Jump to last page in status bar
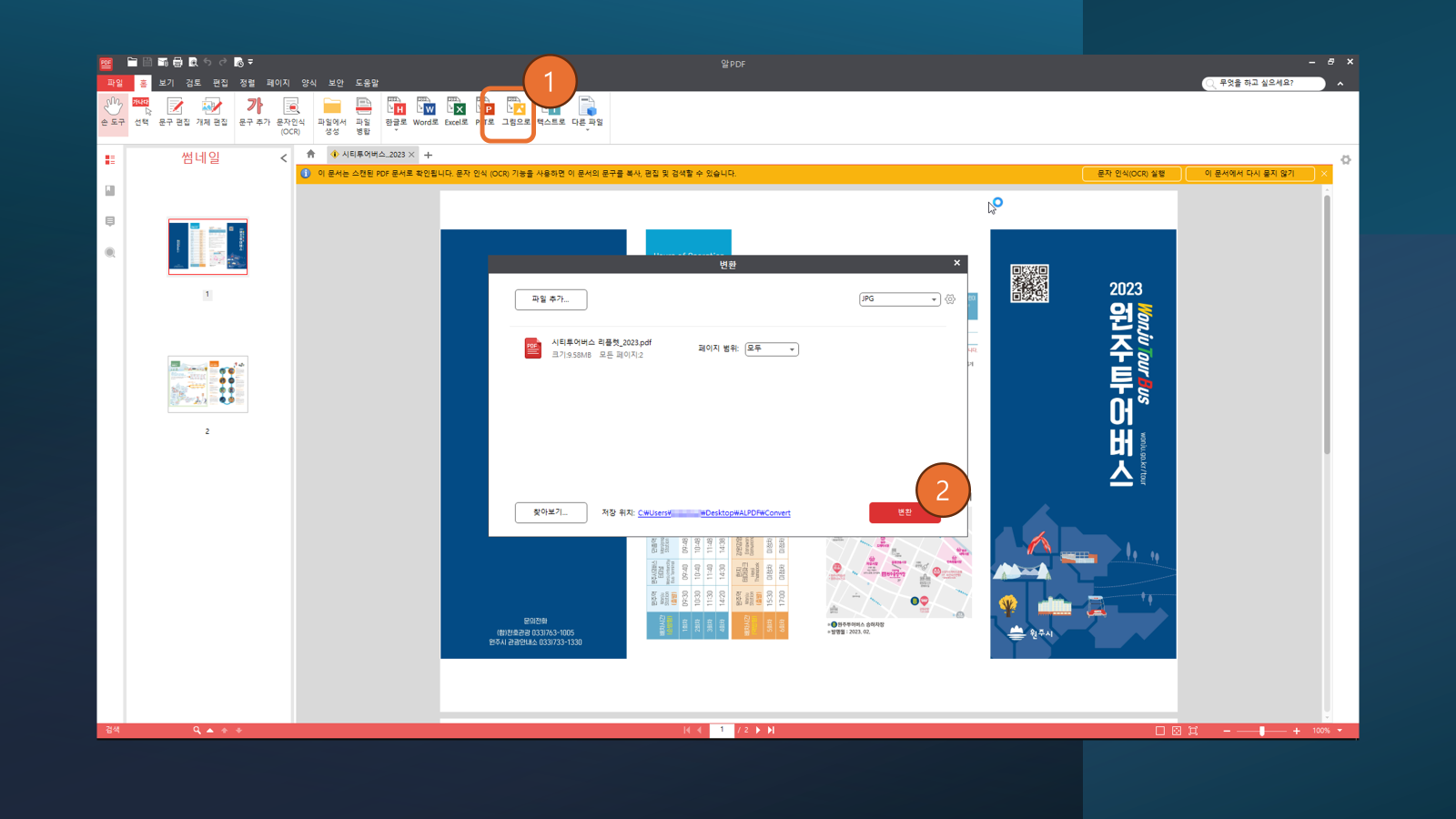Screen dimensions: 1456x819 771,730
